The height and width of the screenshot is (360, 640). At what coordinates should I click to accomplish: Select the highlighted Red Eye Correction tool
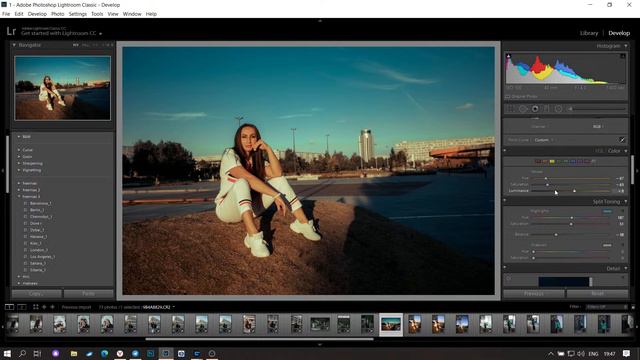(535, 109)
